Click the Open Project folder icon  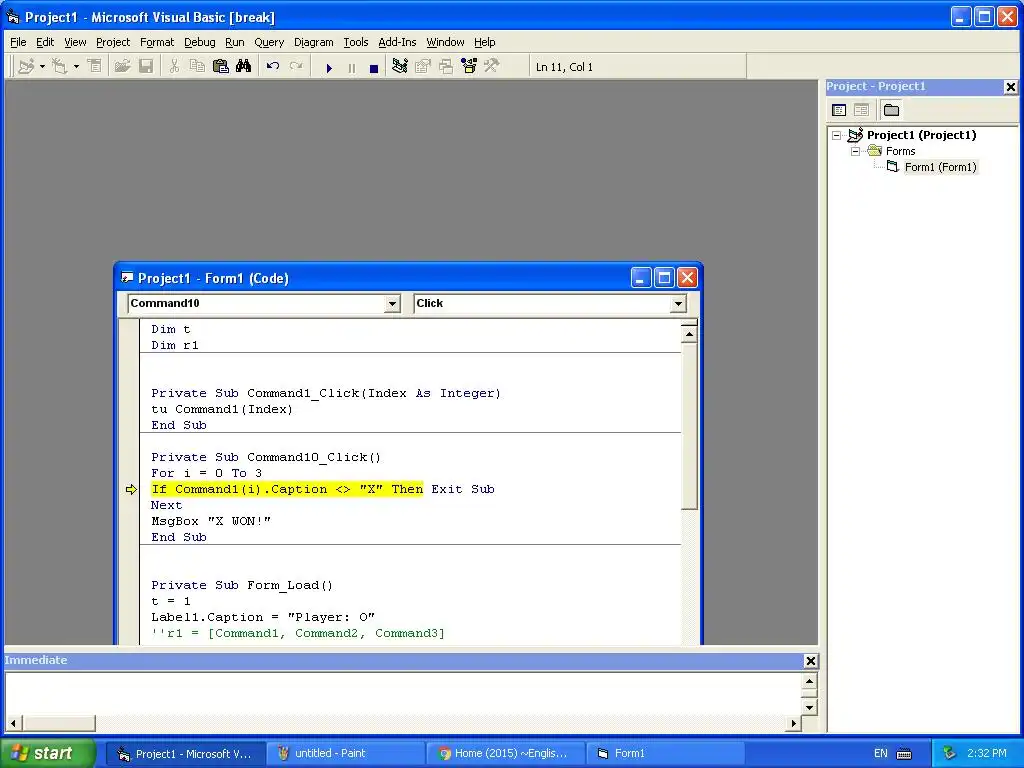(122, 67)
